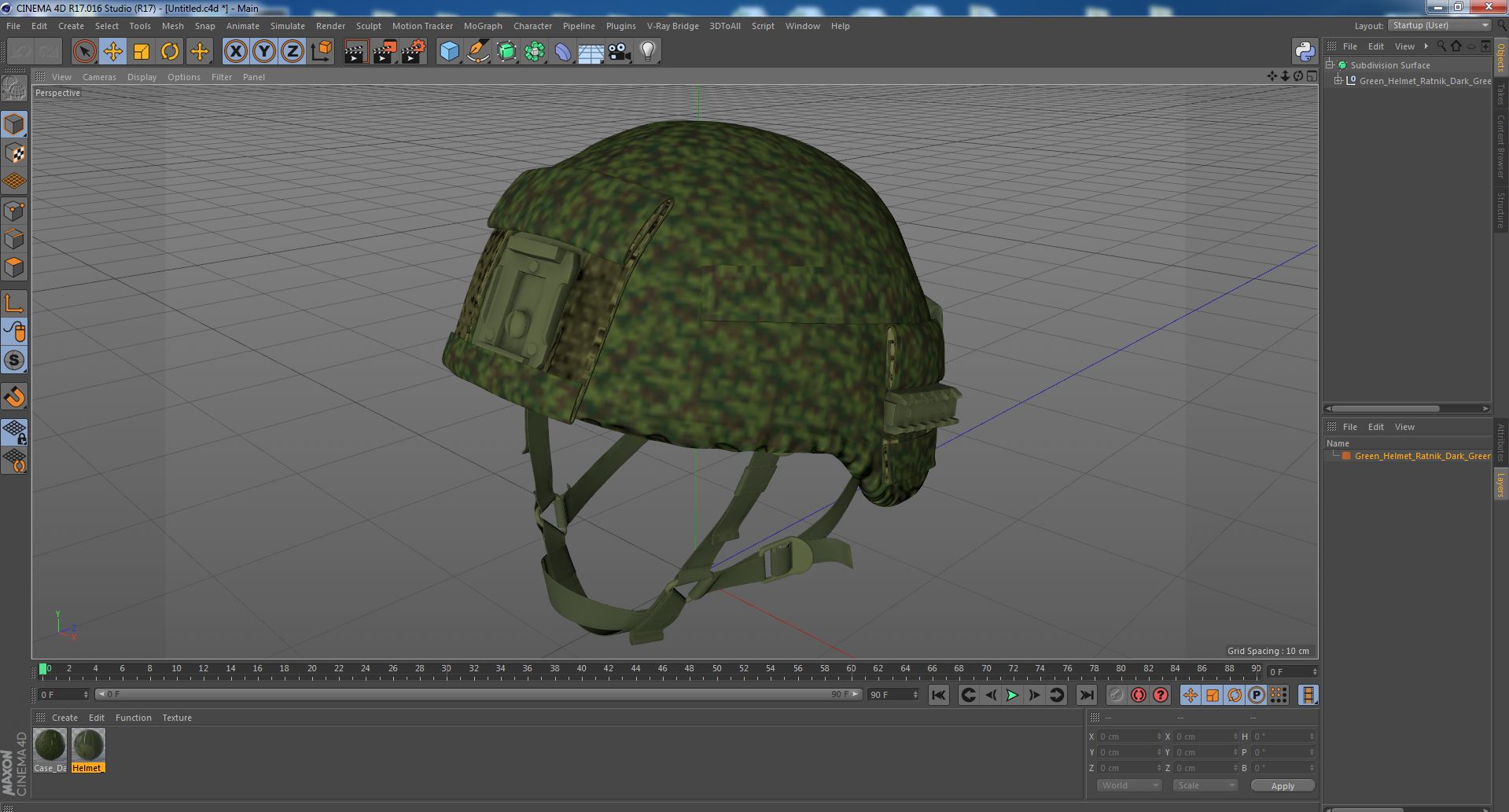This screenshot has width=1509, height=812.
Task: Go to end of animation
Action: point(1086,695)
